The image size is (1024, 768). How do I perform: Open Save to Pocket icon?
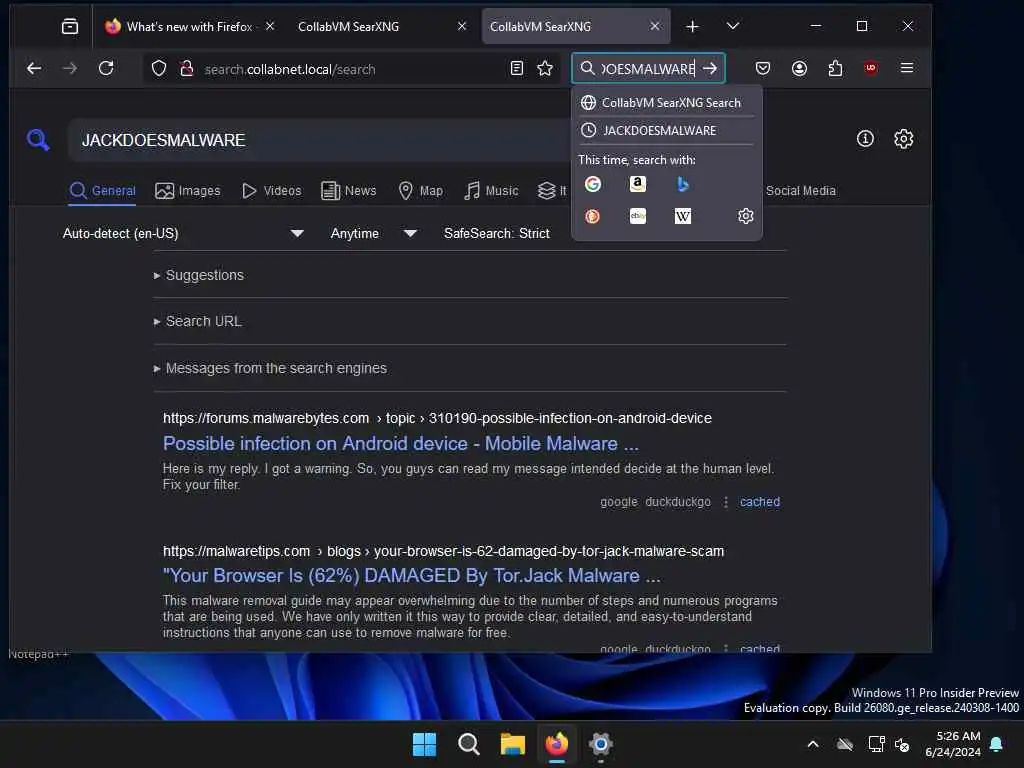pos(763,68)
